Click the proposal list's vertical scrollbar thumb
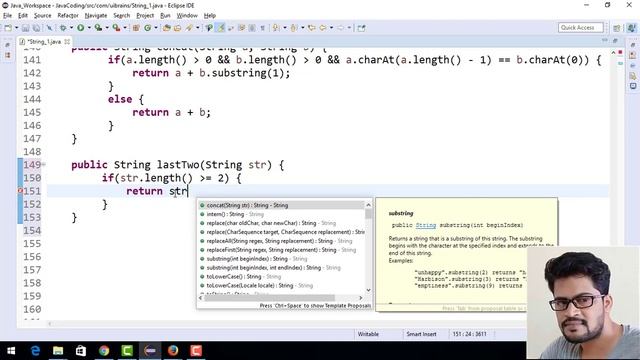 [369, 214]
